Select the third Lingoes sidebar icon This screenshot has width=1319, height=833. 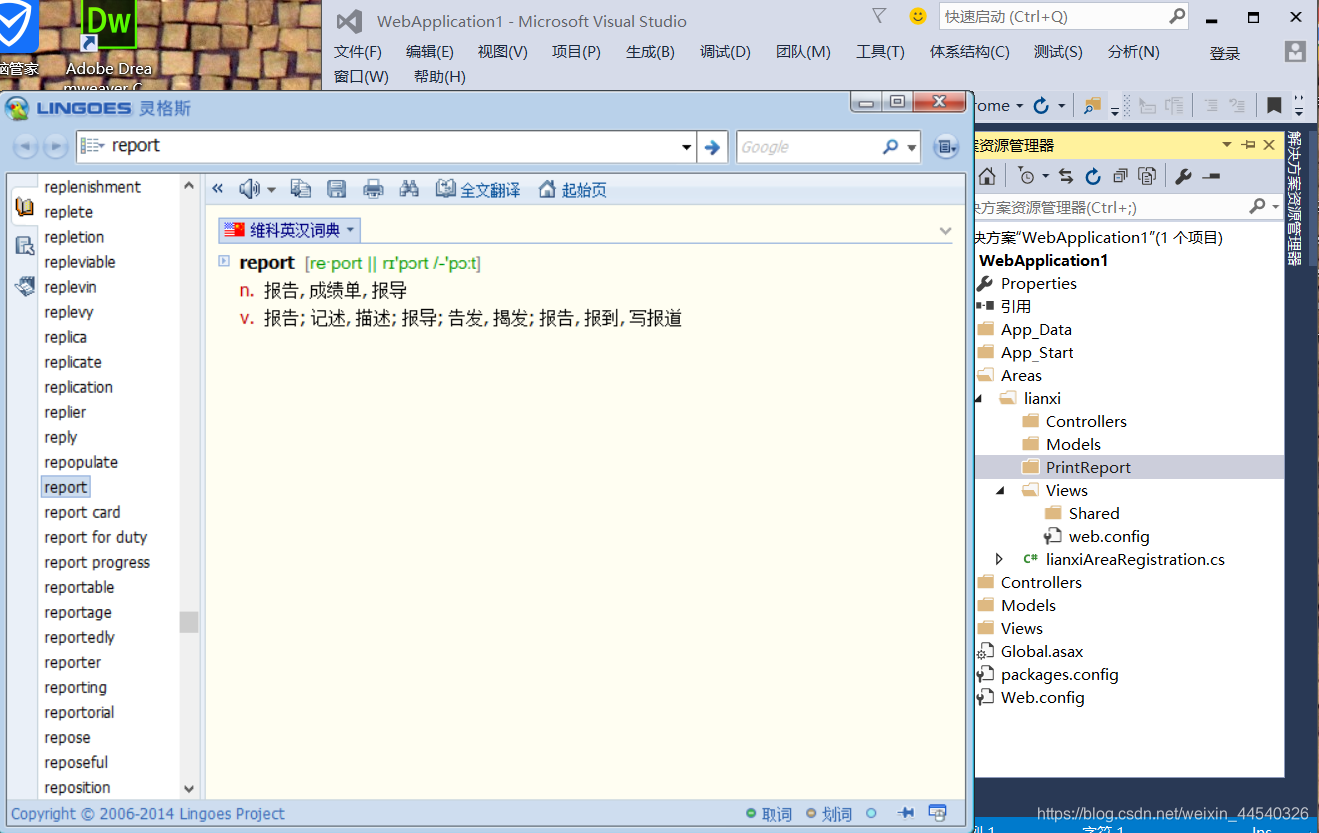[x=25, y=286]
